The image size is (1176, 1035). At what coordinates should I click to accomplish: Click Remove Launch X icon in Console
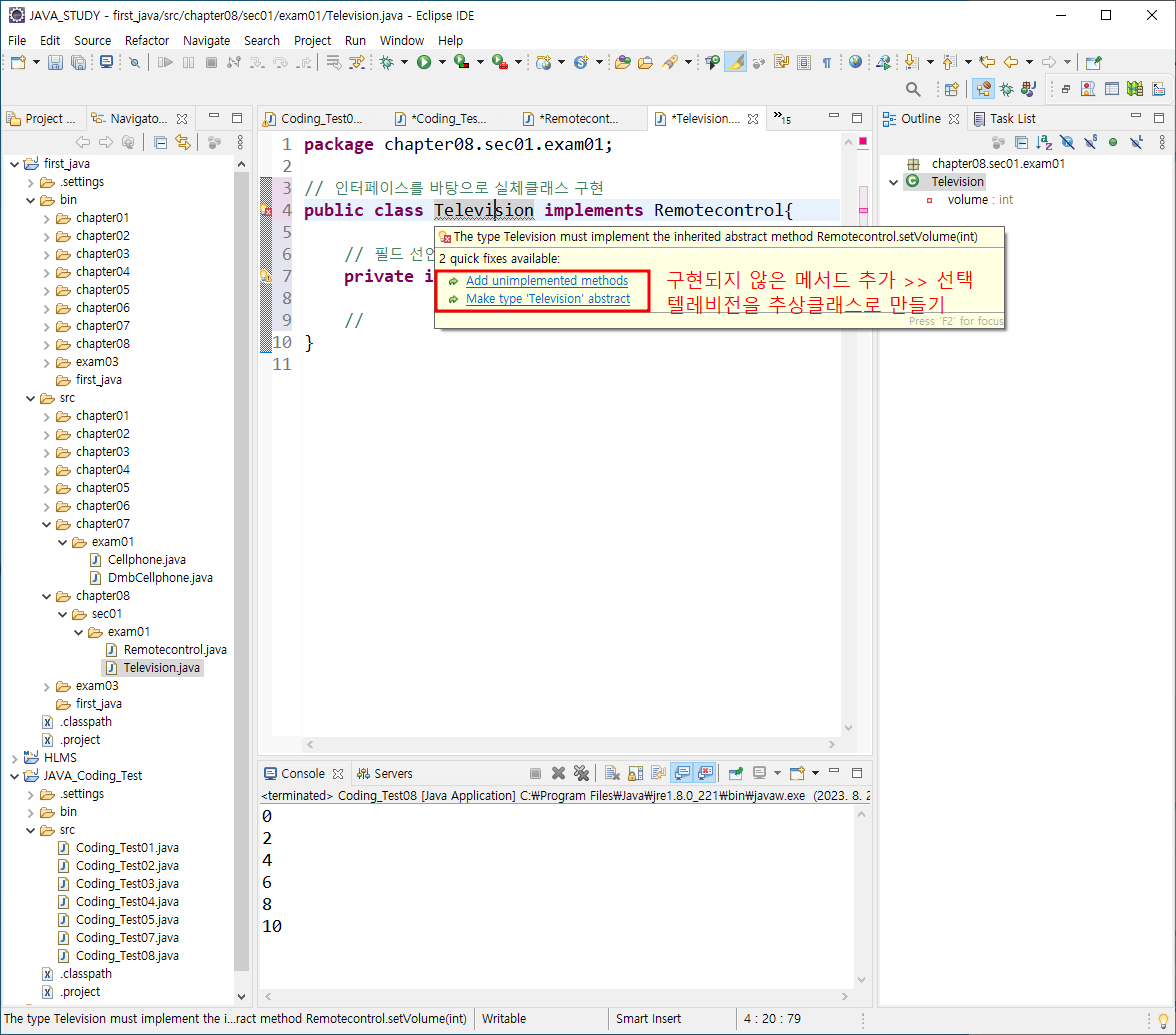pos(558,773)
